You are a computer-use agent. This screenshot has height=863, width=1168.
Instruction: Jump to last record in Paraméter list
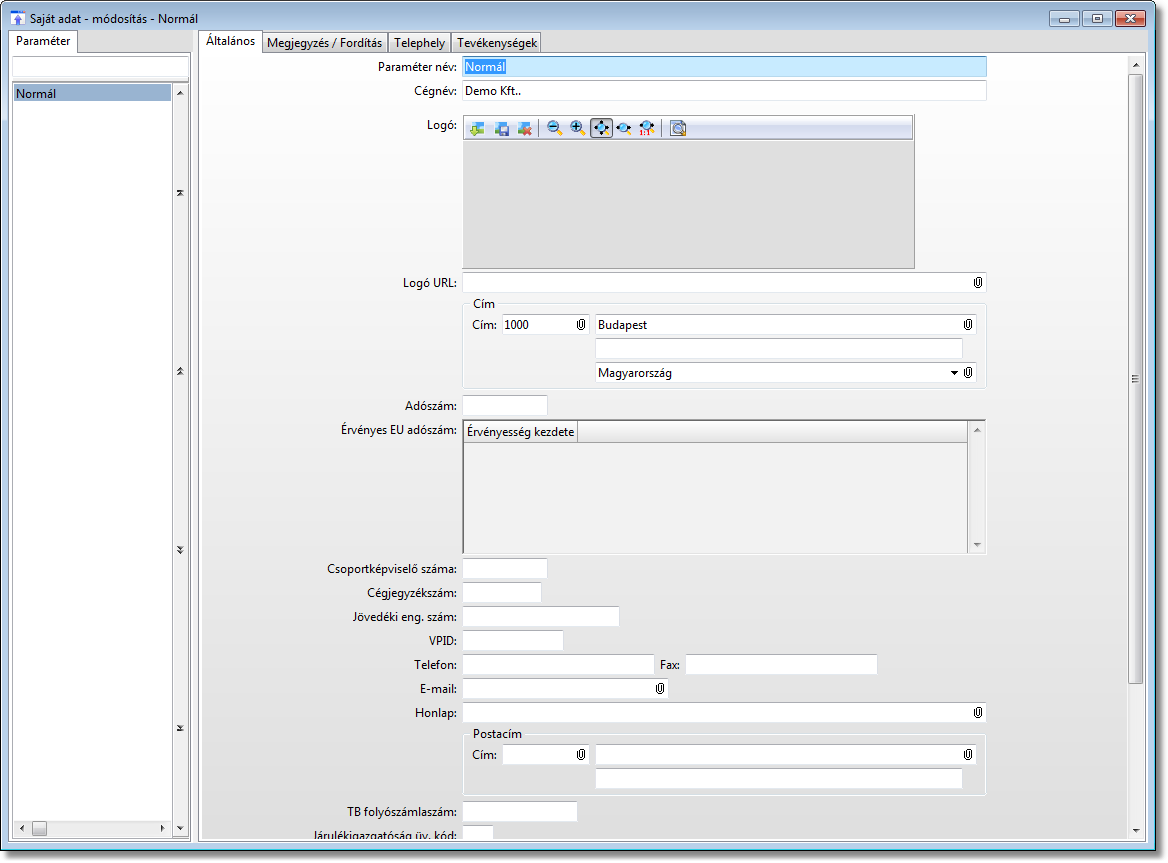coord(180,728)
